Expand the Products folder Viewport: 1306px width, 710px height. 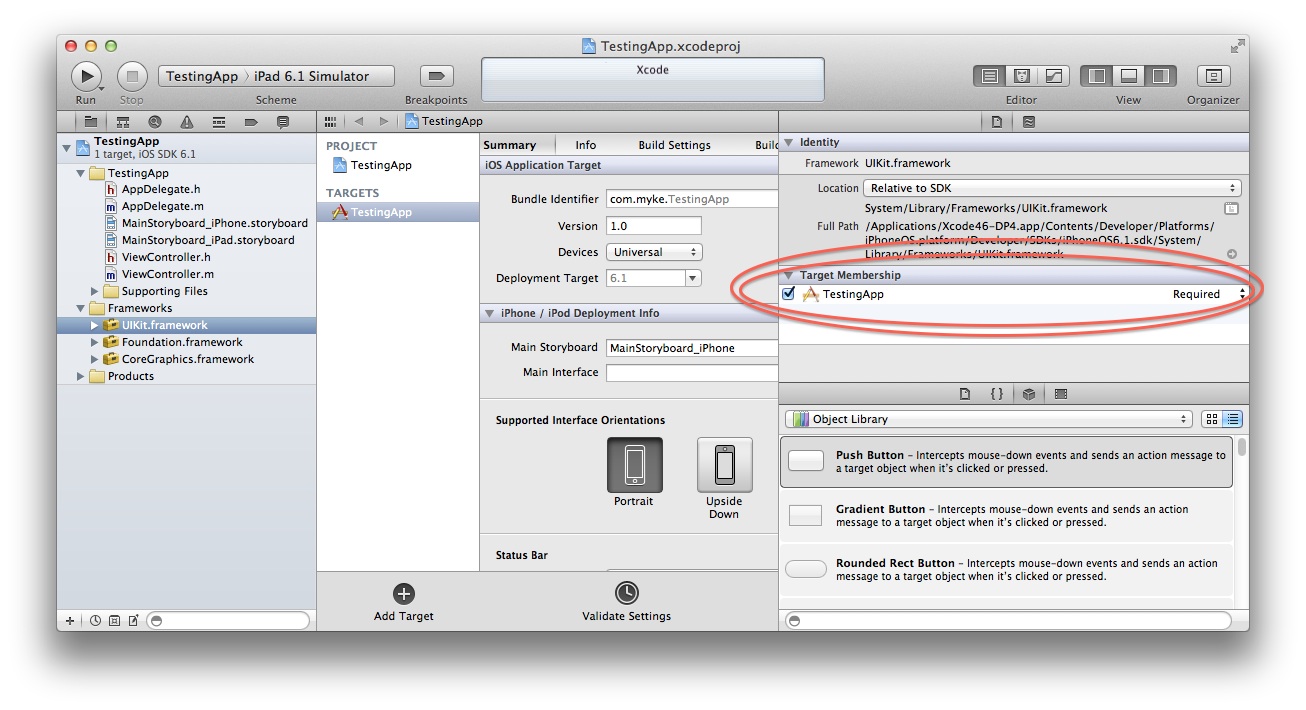(81, 376)
